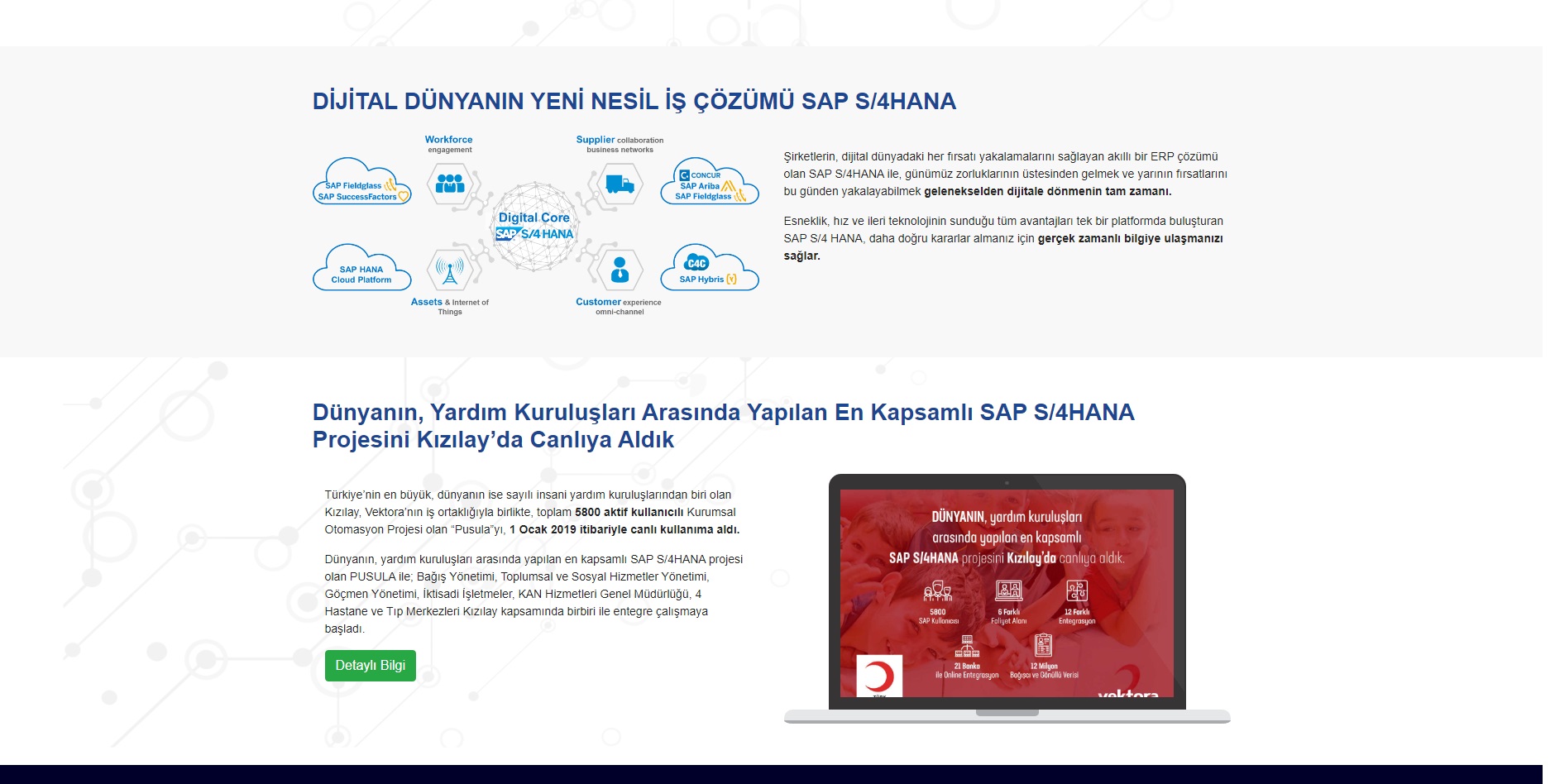The width and height of the screenshot is (1555, 784).
Task: Click the Digital Core S/4 HANA sphere
Action: [x=535, y=227]
